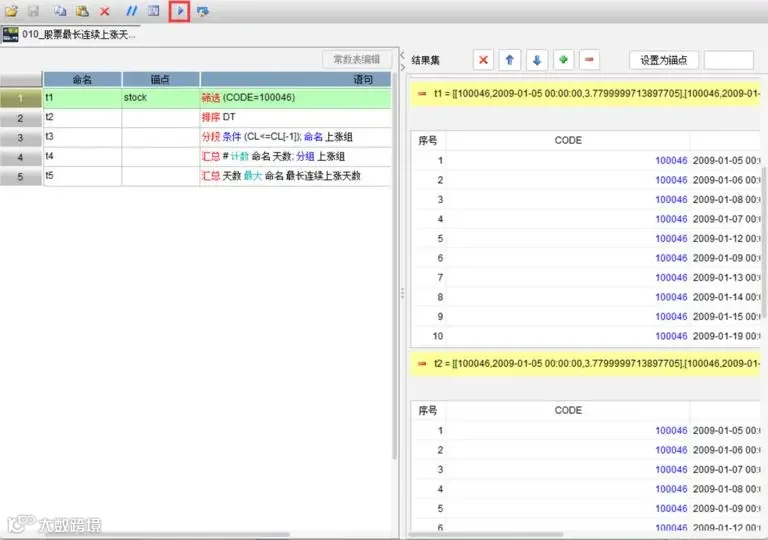Collapse the t1 result header
The height and width of the screenshot is (540, 768).
click(422, 93)
